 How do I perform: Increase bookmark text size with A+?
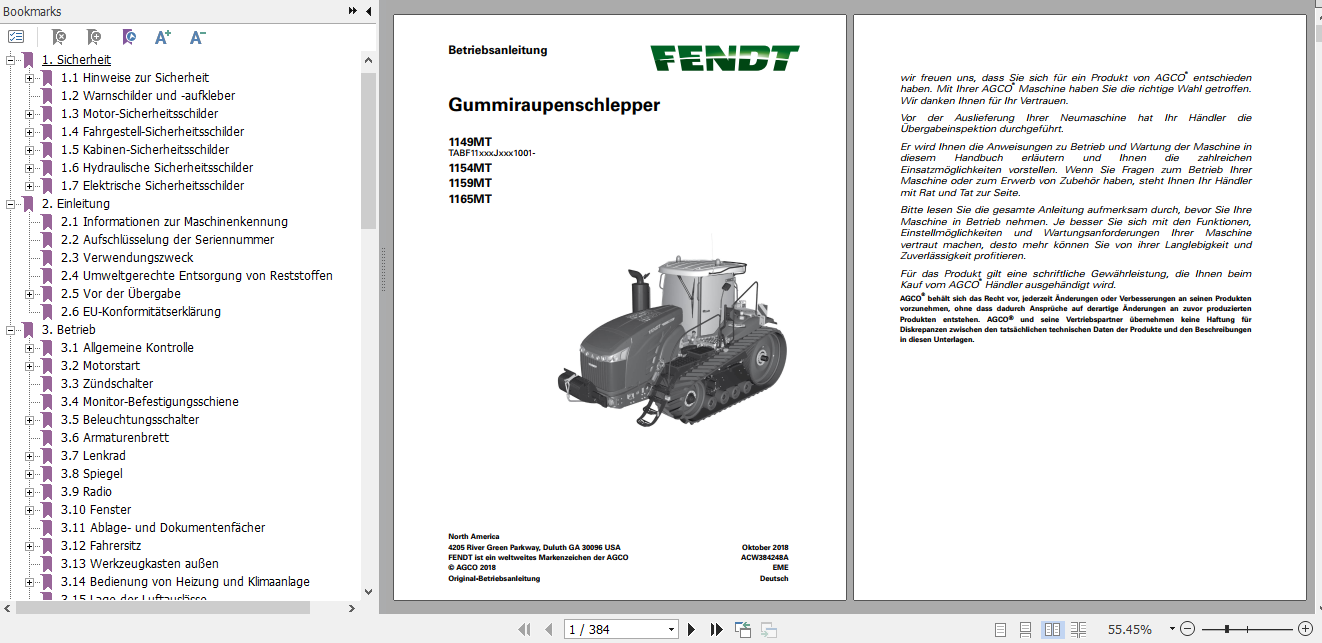[163, 37]
